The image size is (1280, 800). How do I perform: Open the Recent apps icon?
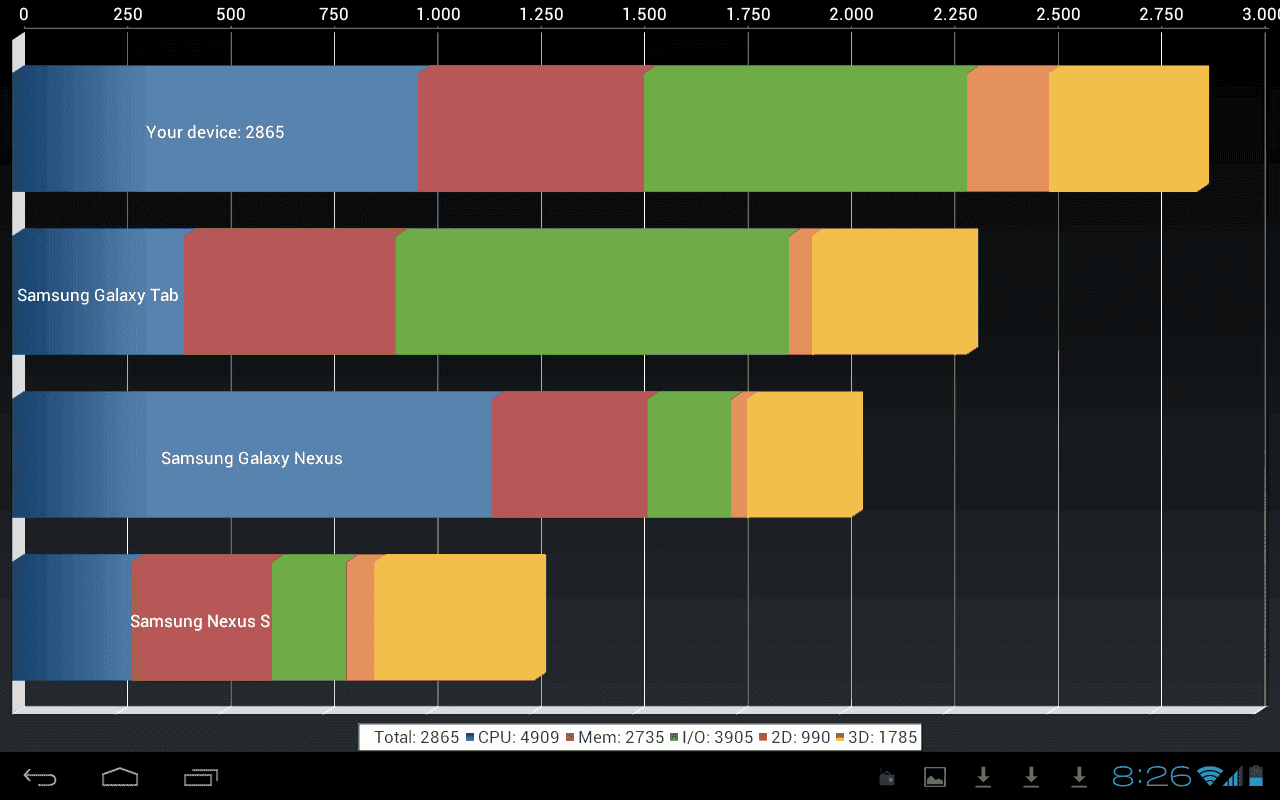(201, 776)
